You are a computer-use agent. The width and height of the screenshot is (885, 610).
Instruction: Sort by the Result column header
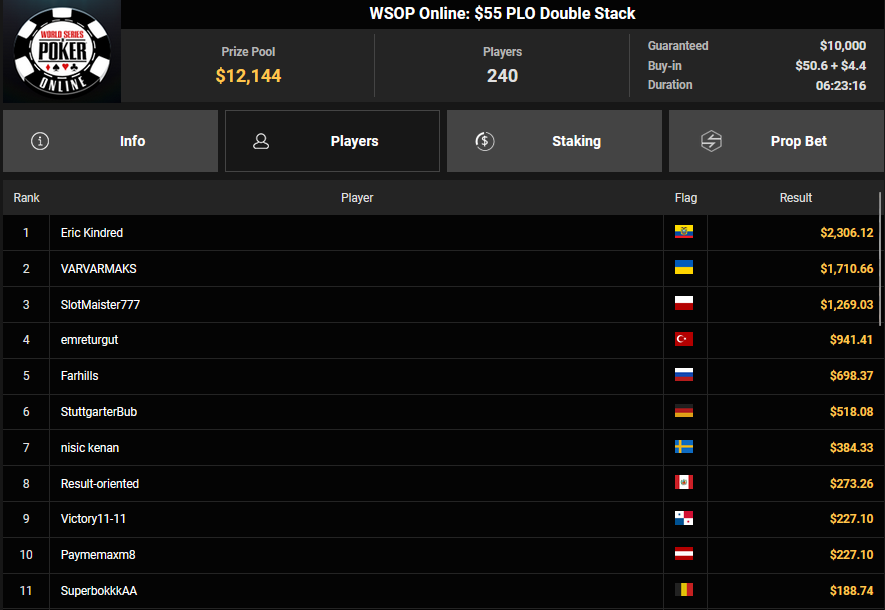[x=796, y=198]
